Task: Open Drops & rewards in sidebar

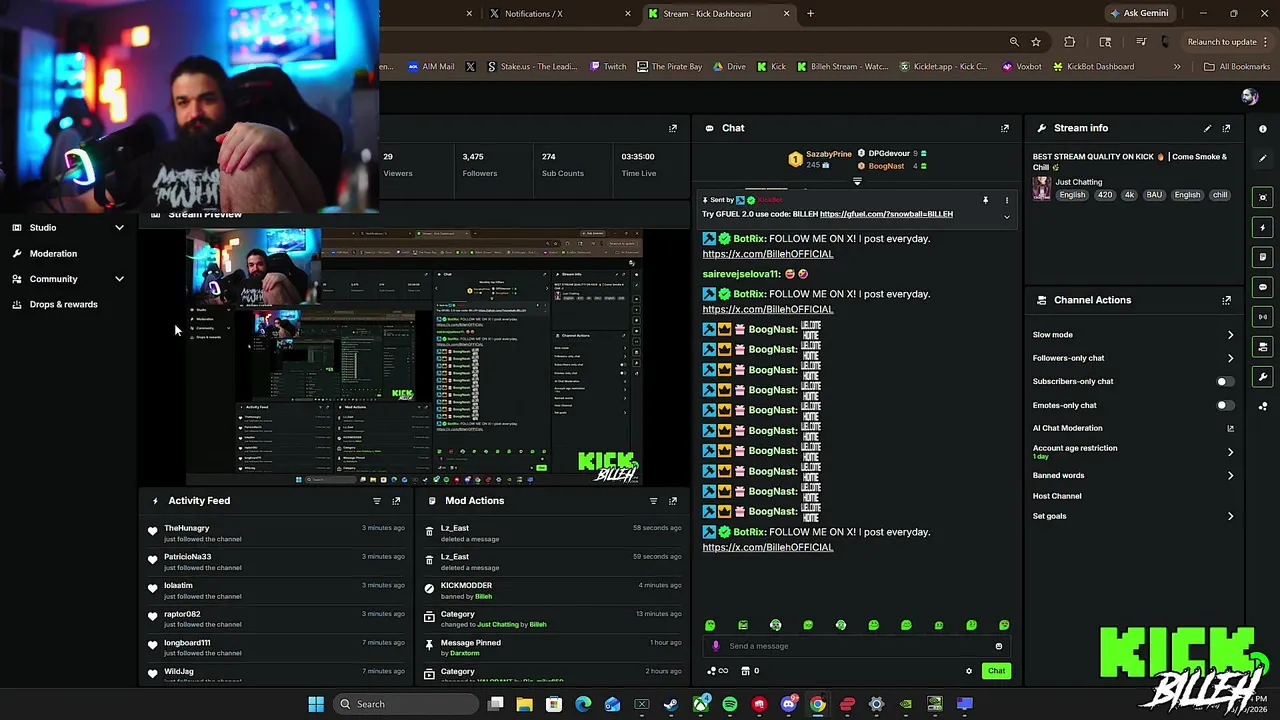Action: [x=63, y=304]
